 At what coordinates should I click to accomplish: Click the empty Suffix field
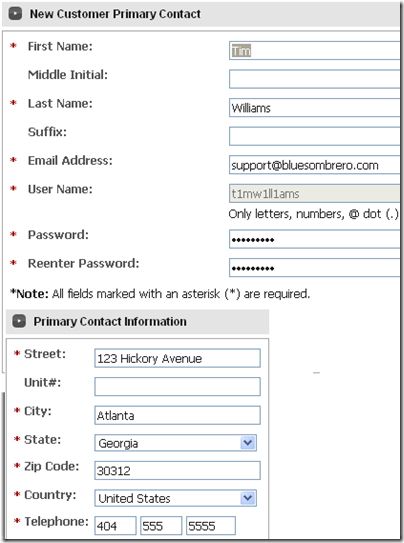[x=315, y=136]
